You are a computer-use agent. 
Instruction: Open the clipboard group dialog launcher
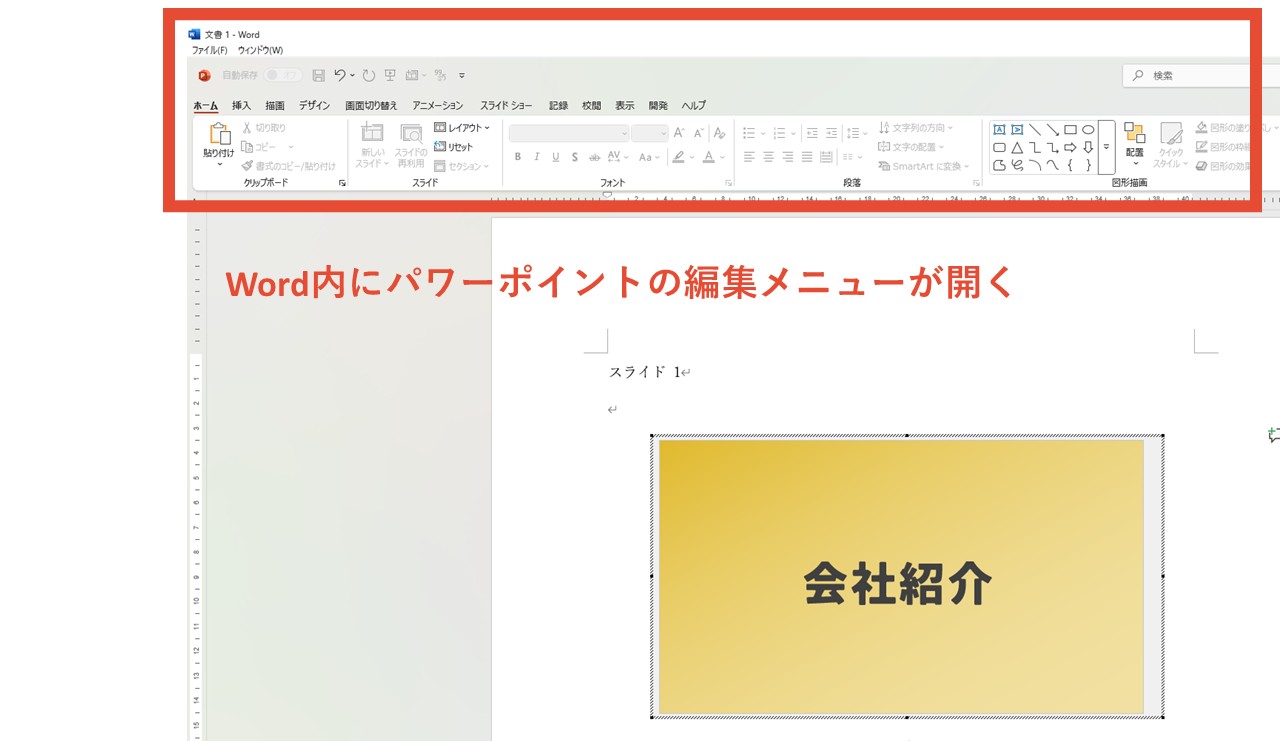click(342, 183)
